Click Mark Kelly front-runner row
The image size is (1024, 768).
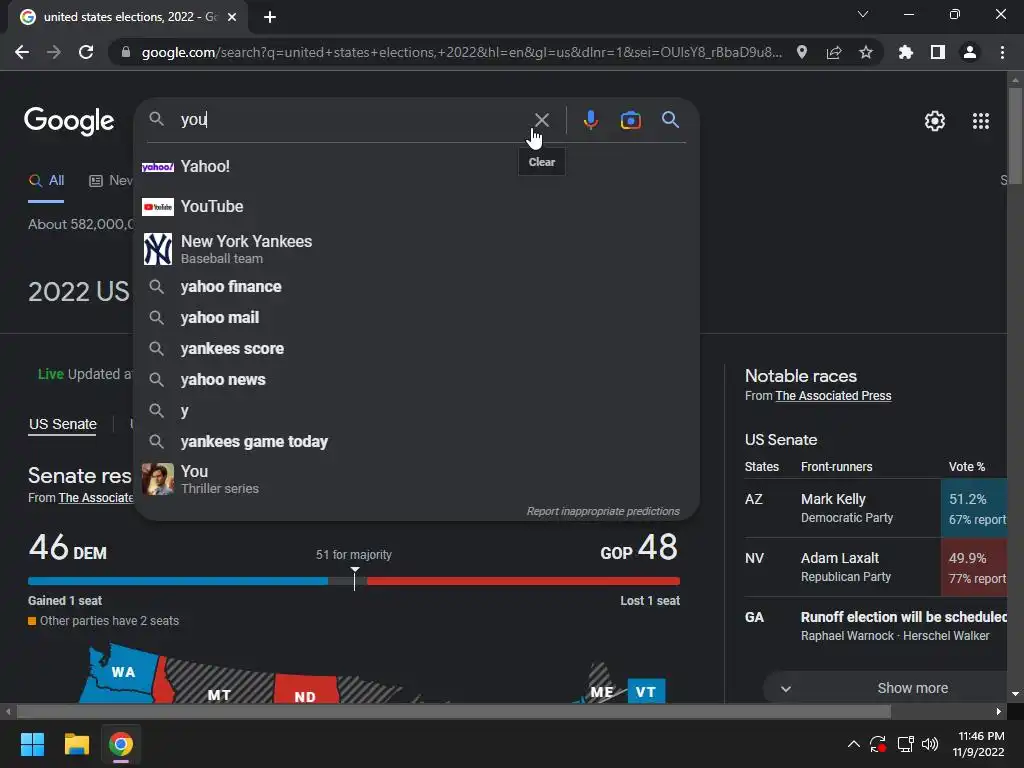pos(876,508)
